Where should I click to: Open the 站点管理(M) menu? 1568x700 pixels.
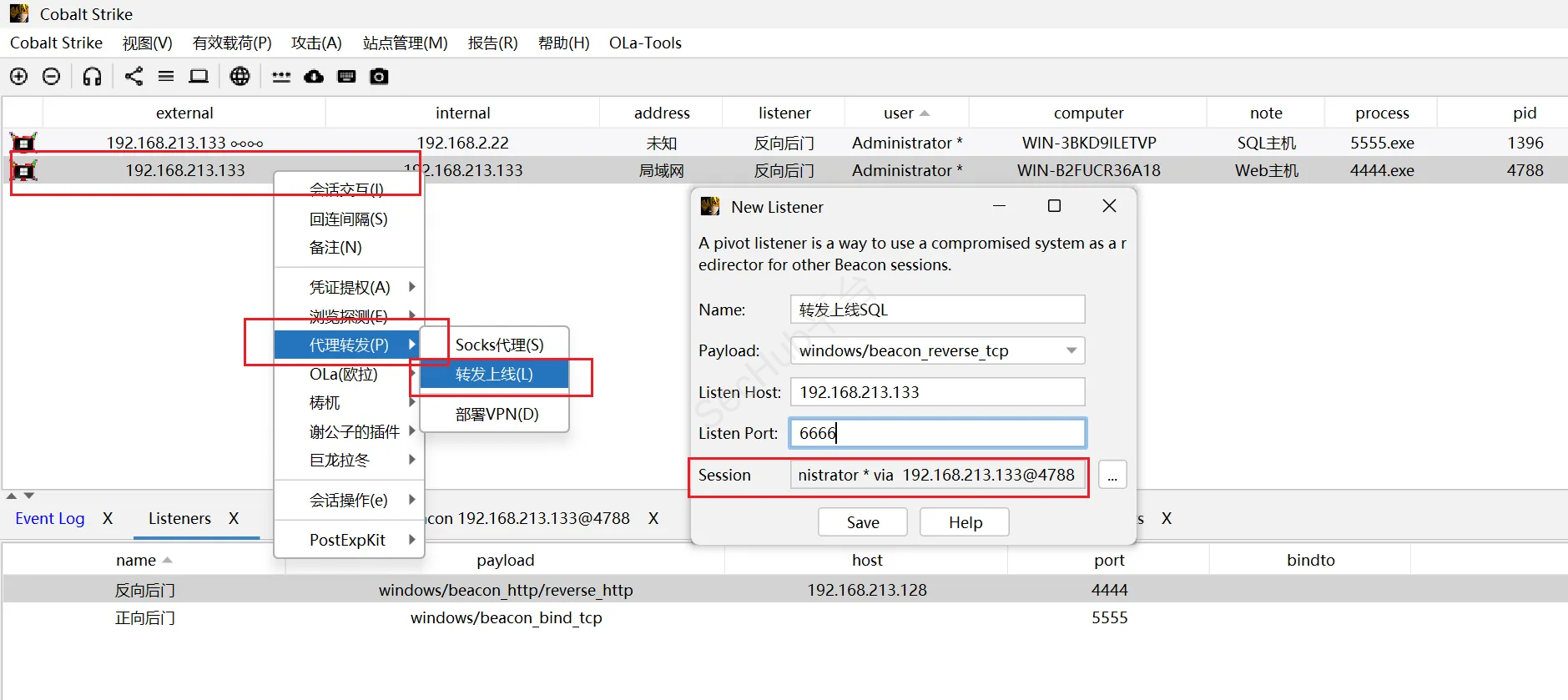[x=405, y=43]
